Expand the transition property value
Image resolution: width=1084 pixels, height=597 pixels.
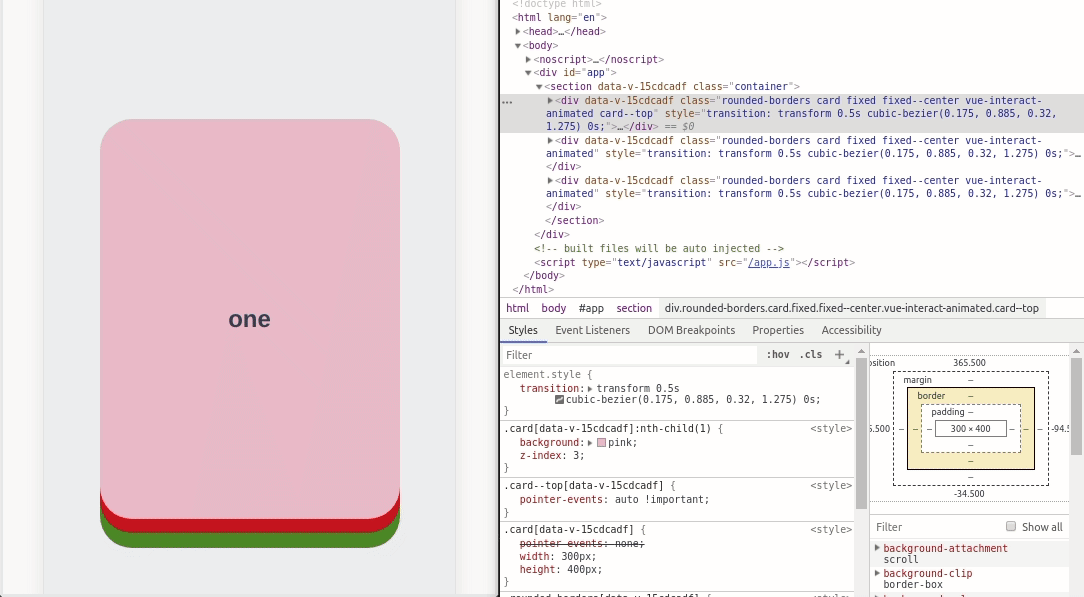tap(590, 388)
